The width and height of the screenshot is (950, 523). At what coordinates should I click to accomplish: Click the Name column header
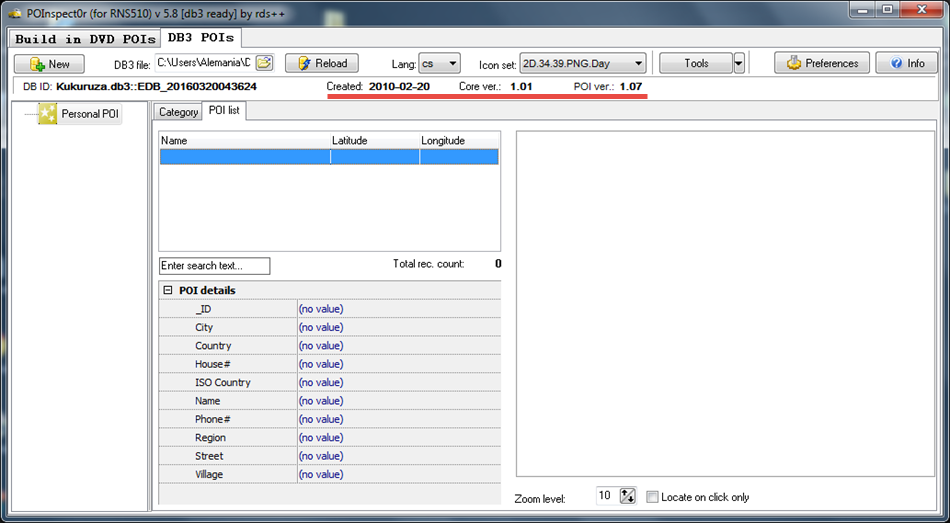point(244,141)
